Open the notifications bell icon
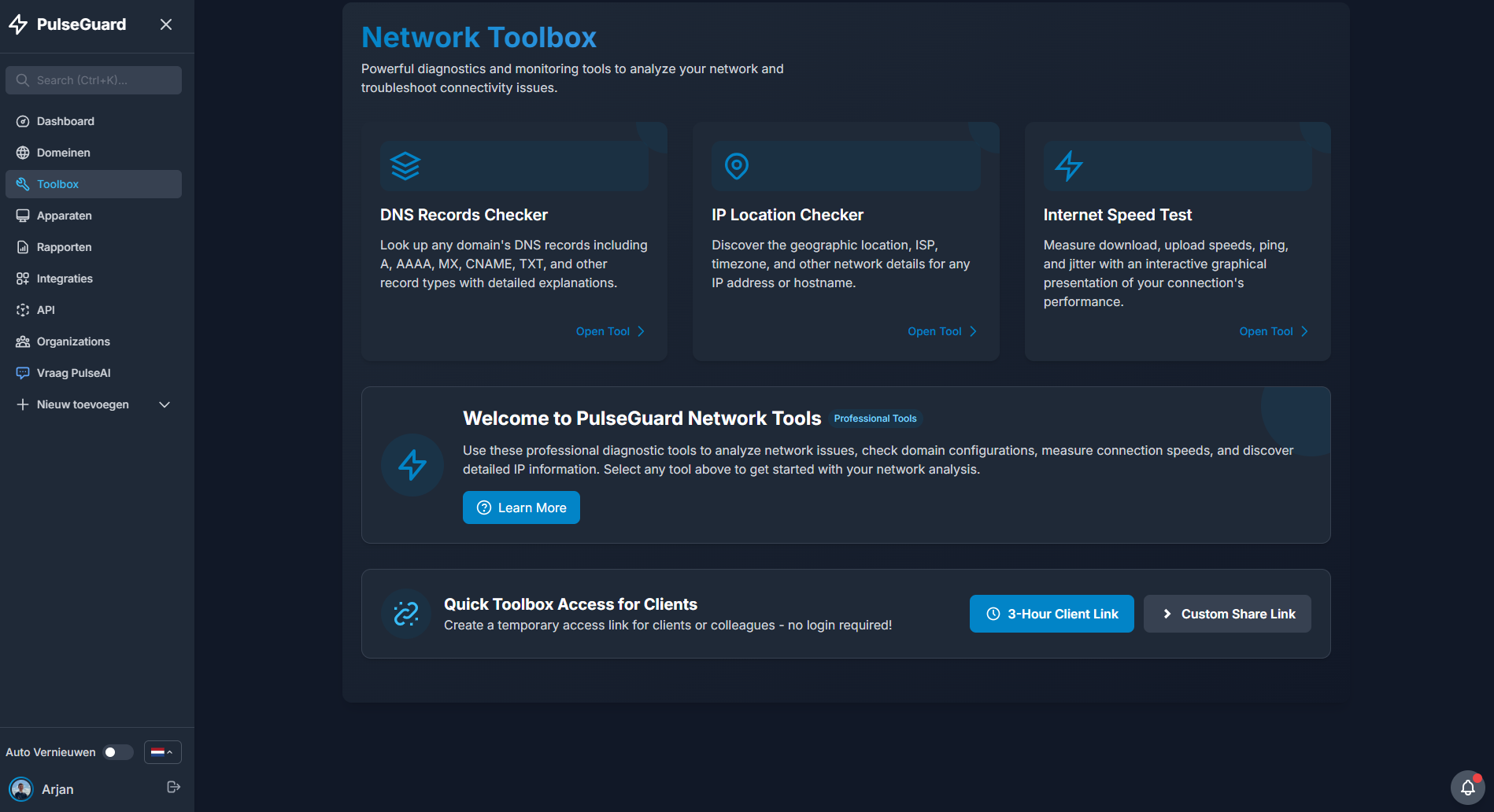This screenshot has width=1494, height=812. click(1468, 788)
